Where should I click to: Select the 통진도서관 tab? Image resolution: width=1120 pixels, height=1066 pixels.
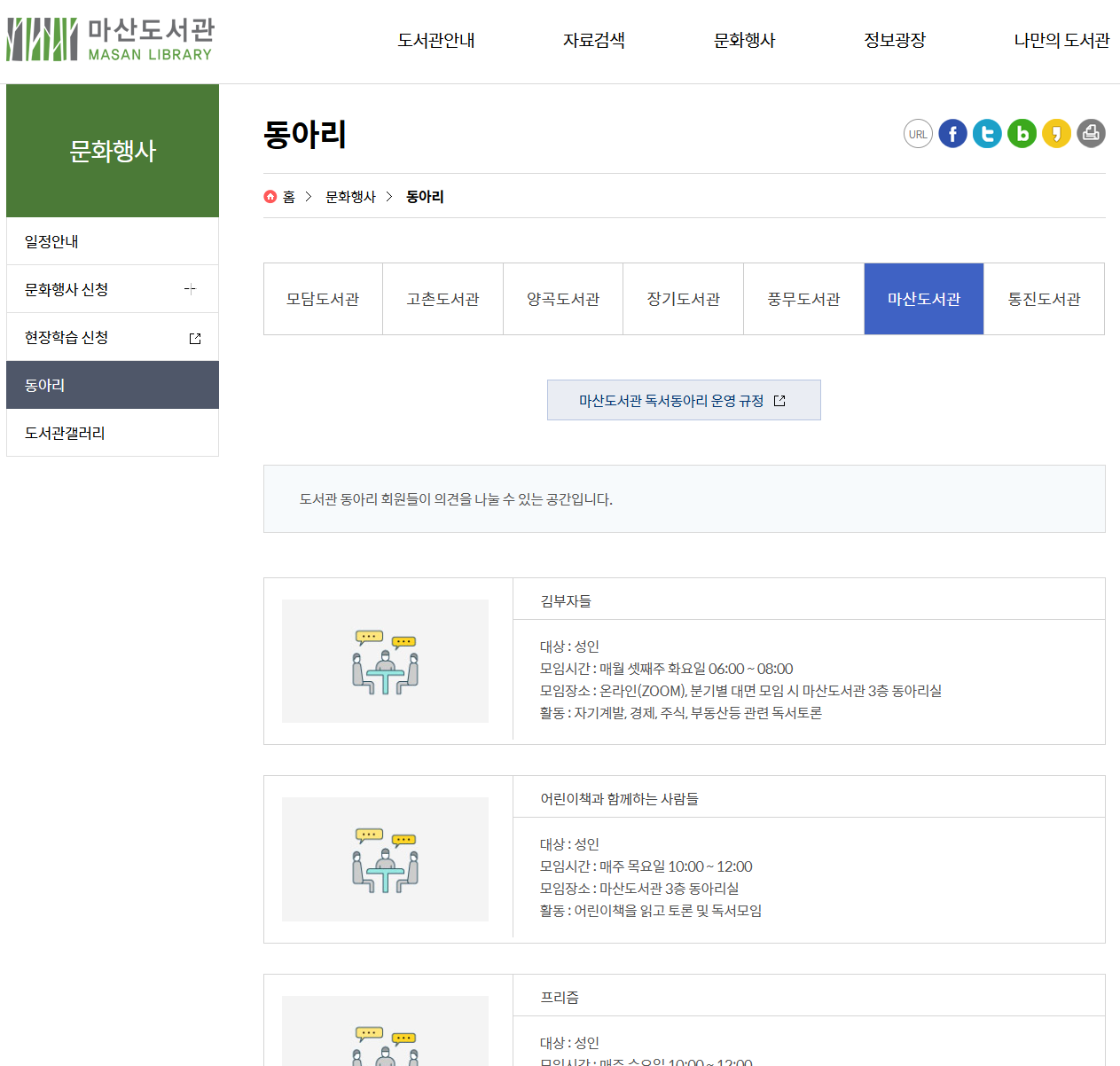[x=1044, y=299]
